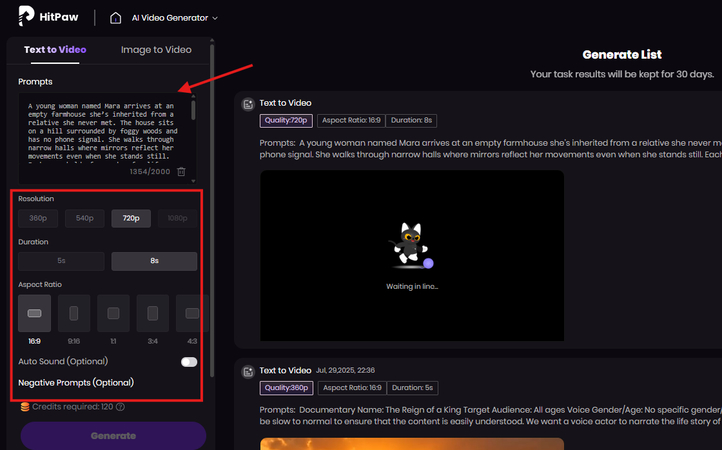Image resolution: width=722 pixels, height=450 pixels.
Task: Choose the 1:1 square aspect ratio icon
Action: click(x=113, y=313)
